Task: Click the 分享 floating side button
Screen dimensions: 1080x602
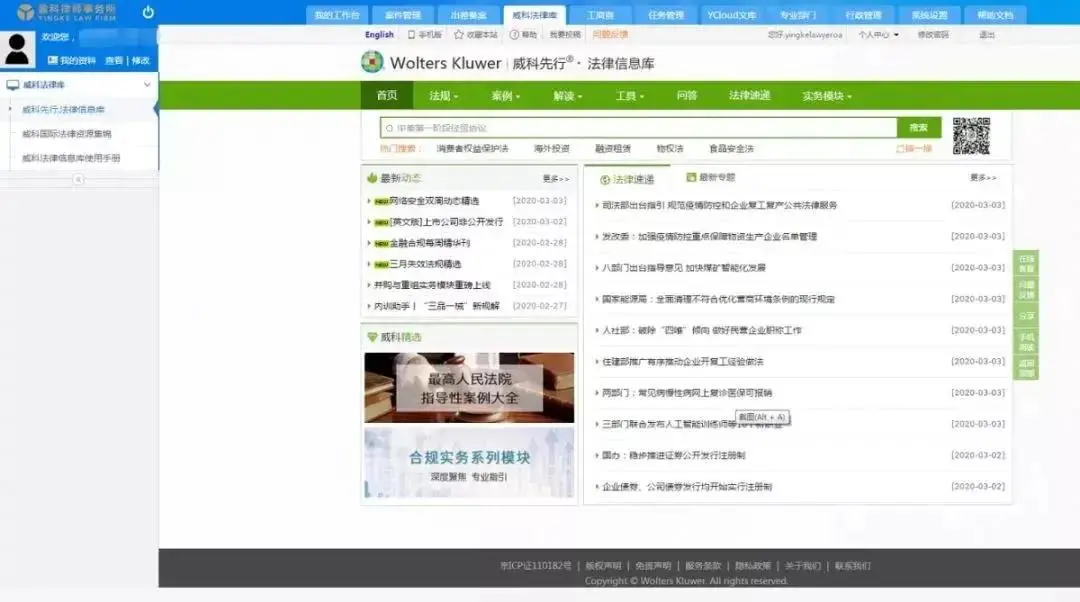Action: (x=1026, y=316)
